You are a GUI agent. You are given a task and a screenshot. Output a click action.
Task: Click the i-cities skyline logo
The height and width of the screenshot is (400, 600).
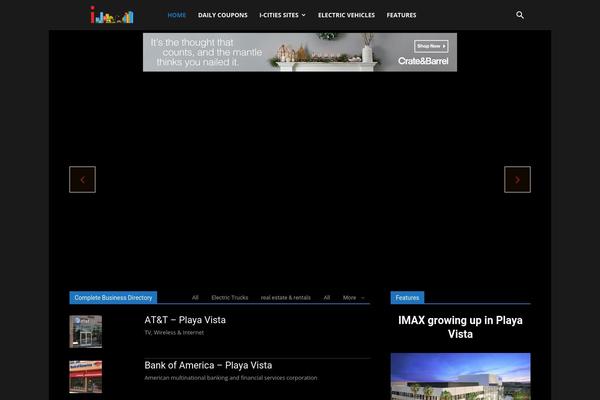coord(112,15)
